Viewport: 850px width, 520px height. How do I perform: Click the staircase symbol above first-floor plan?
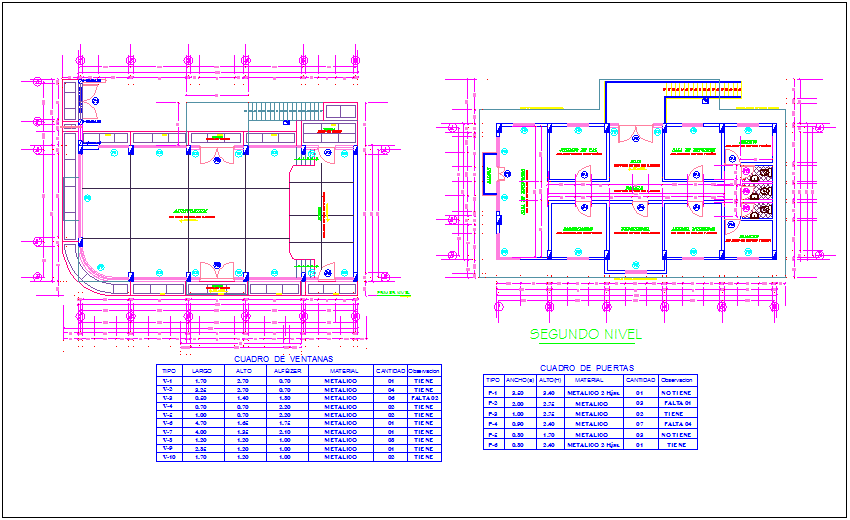point(266,112)
